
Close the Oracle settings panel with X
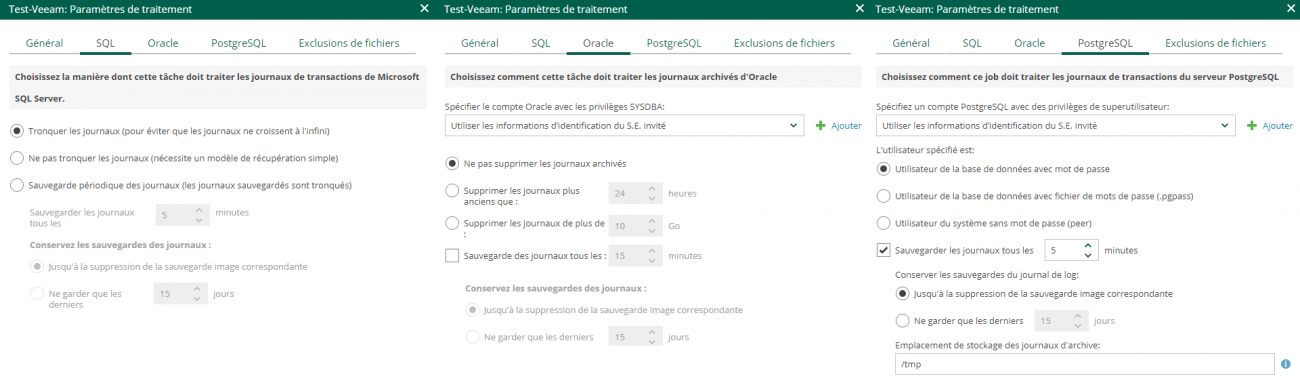(x=859, y=8)
